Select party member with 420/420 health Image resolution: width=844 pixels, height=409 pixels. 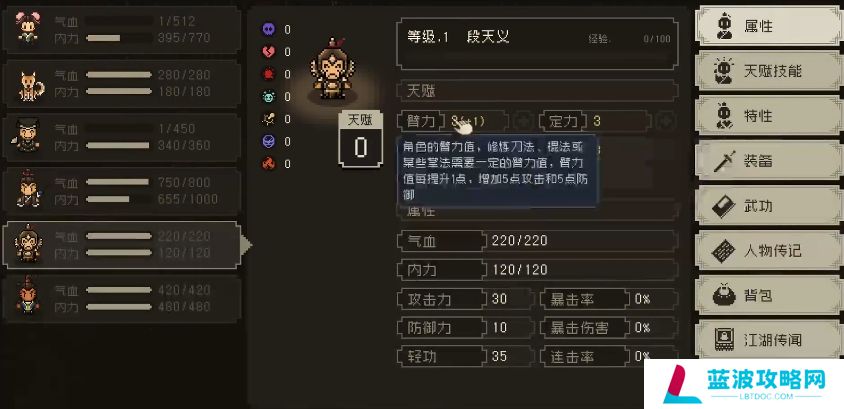[x=122, y=299]
